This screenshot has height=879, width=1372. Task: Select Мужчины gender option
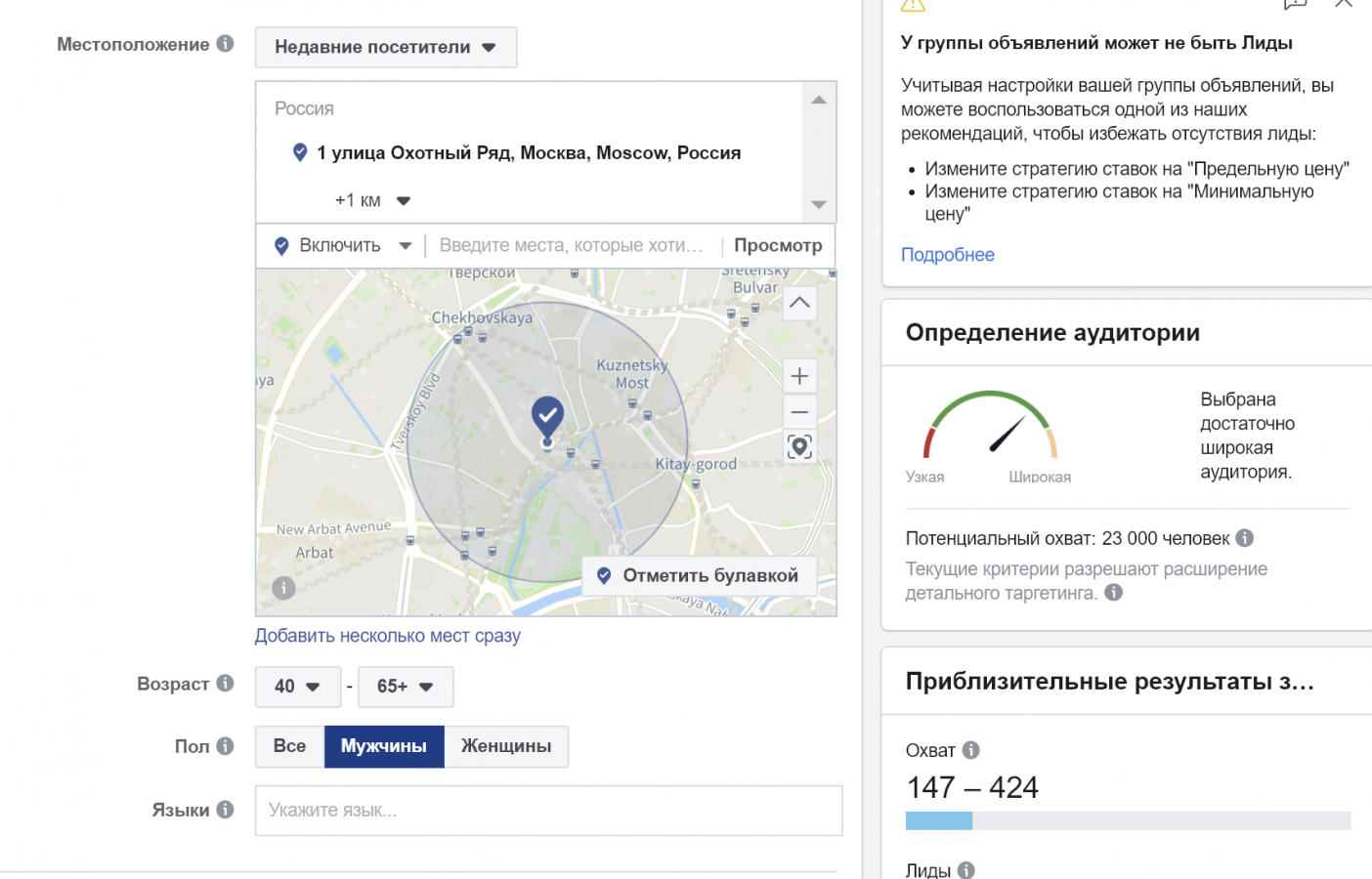point(384,746)
